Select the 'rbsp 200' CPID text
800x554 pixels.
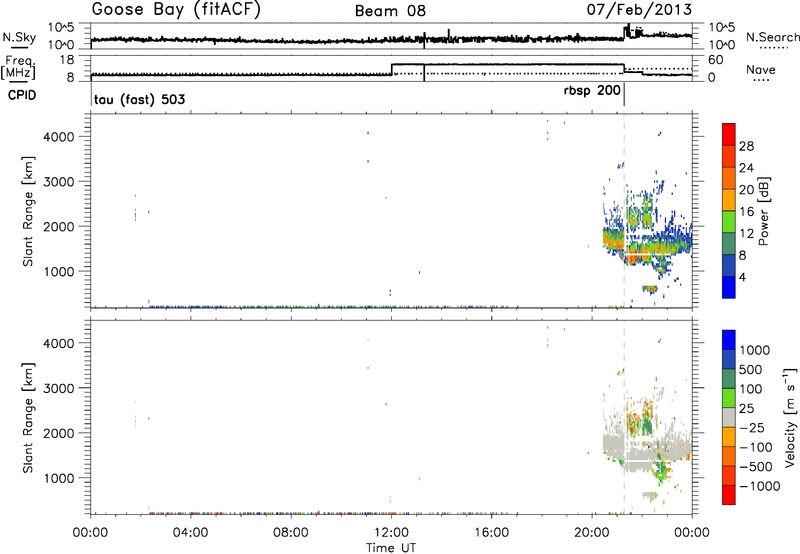click(592, 91)
